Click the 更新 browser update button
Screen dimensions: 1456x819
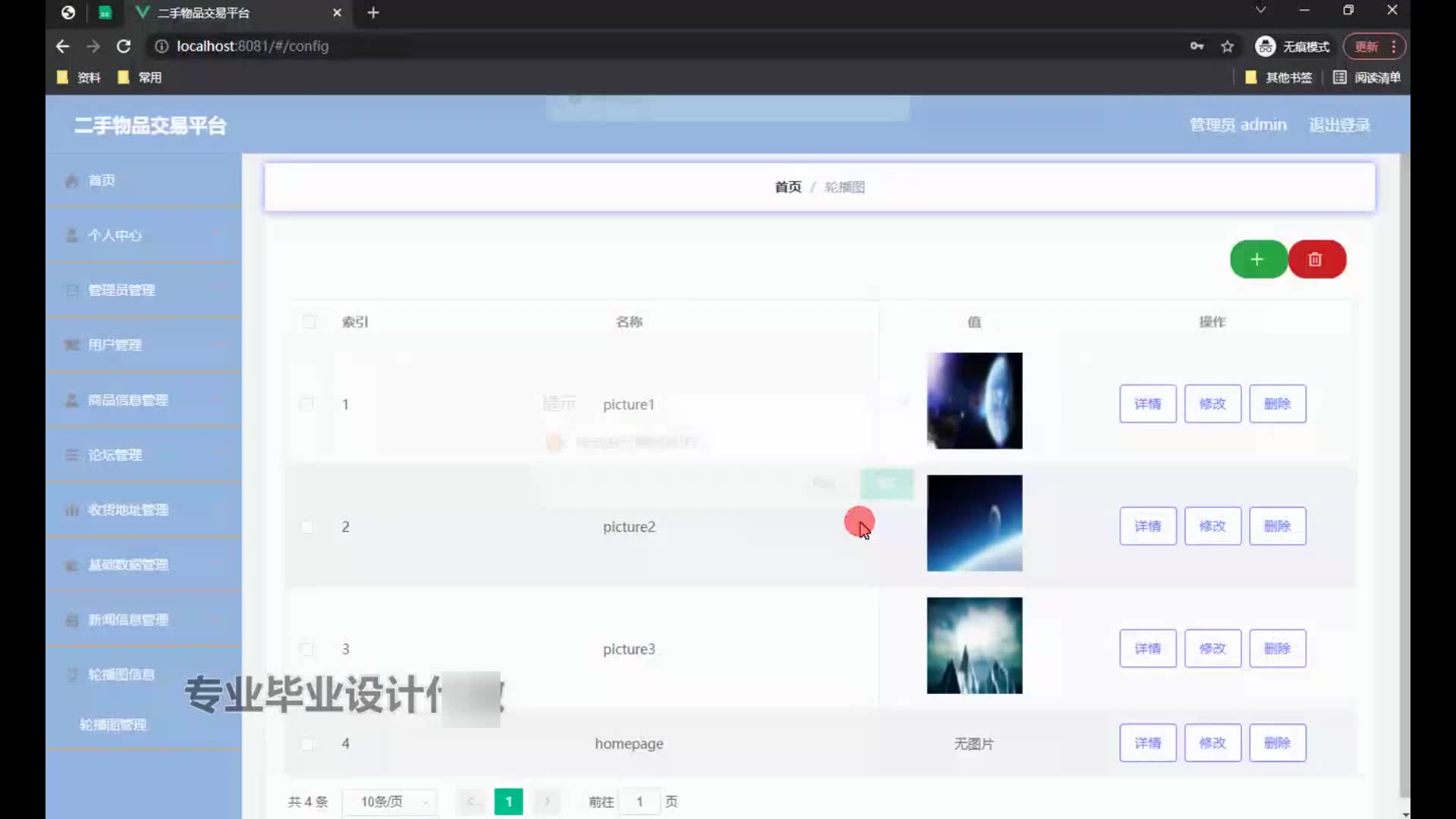tap(1374, 46)
